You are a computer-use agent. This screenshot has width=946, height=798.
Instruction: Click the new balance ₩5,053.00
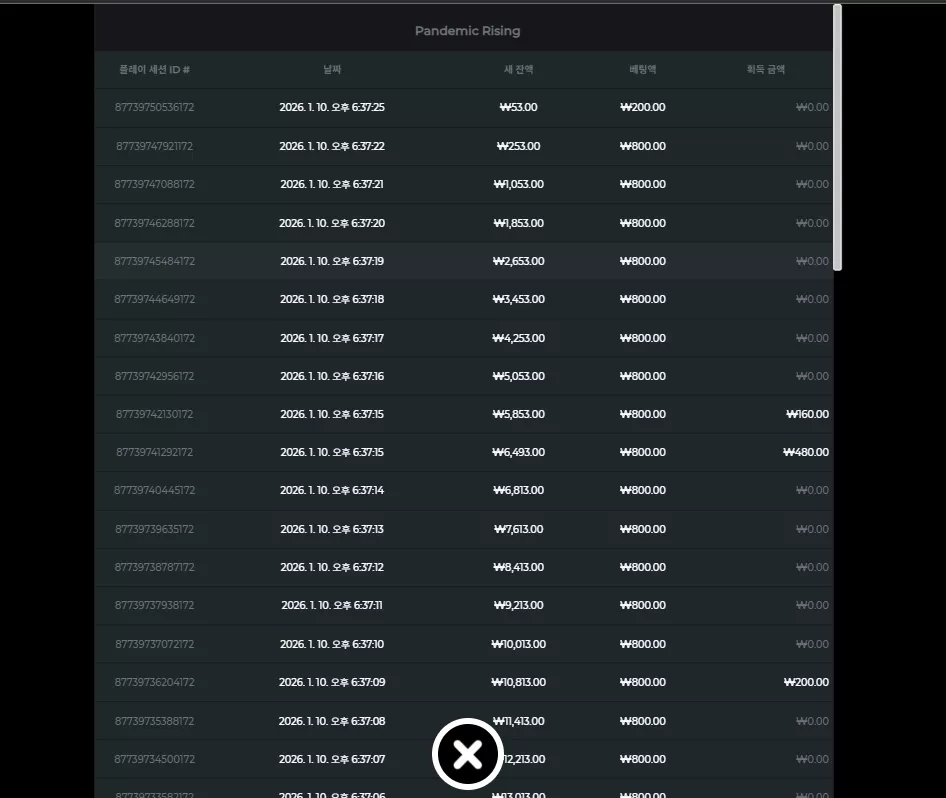tap(518, 376)
